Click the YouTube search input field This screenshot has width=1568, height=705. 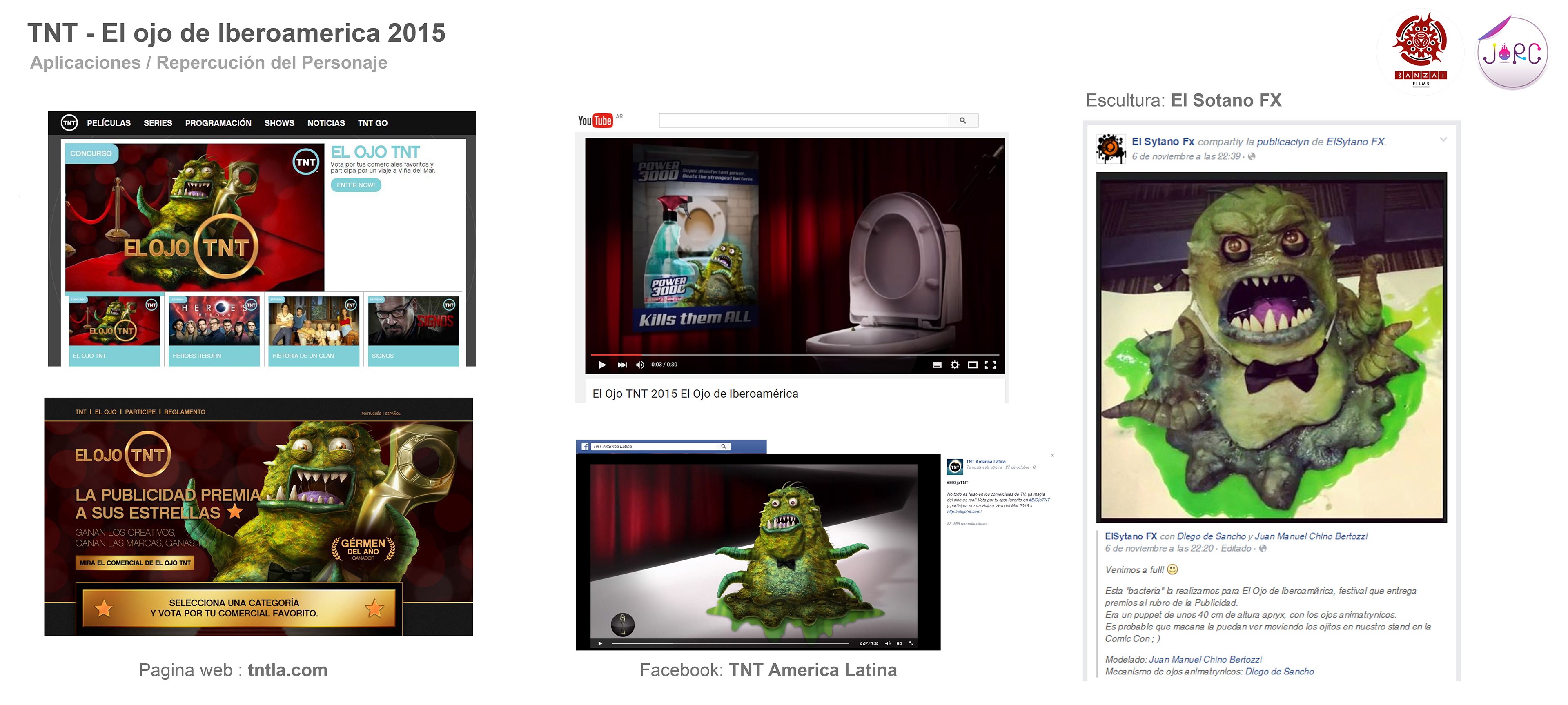[802, 120]
